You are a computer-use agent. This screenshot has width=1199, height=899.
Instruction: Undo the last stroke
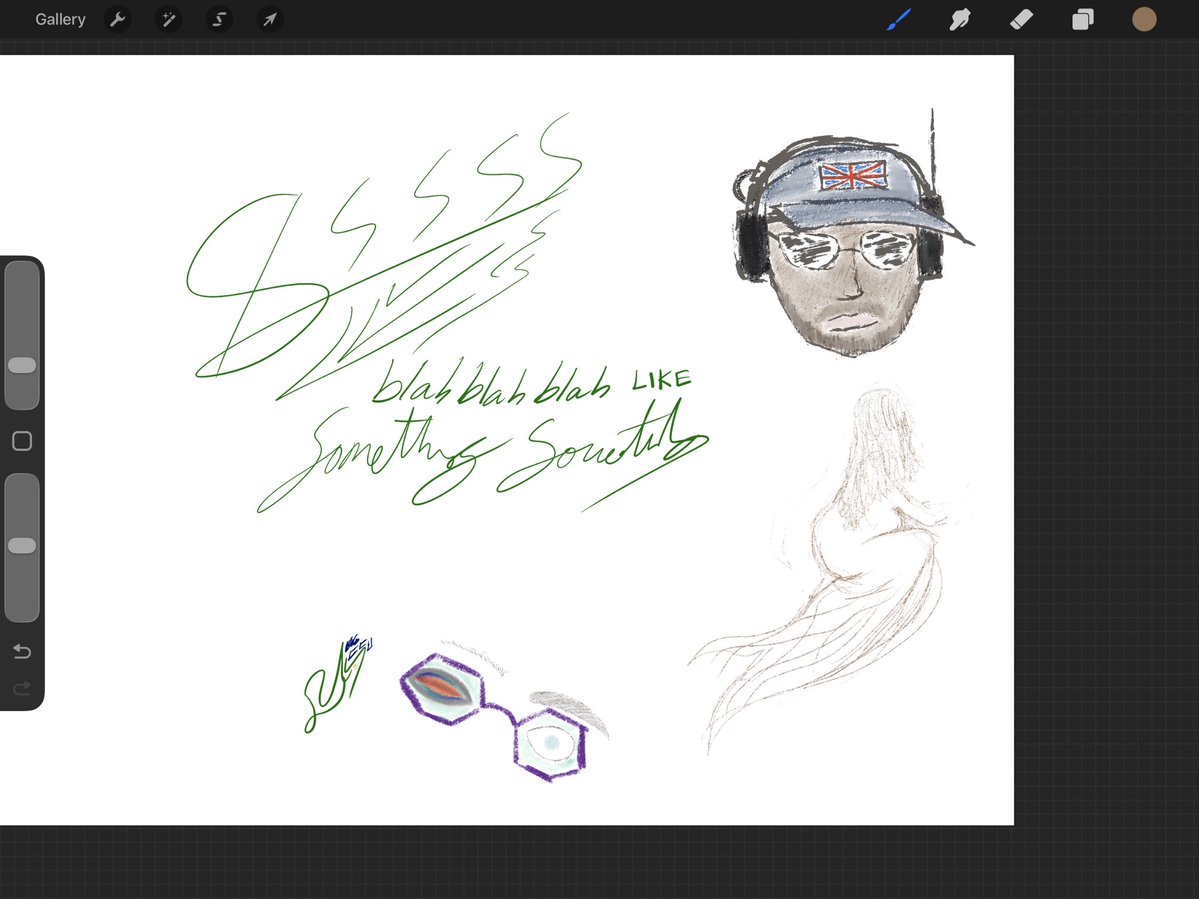(22, 651)
